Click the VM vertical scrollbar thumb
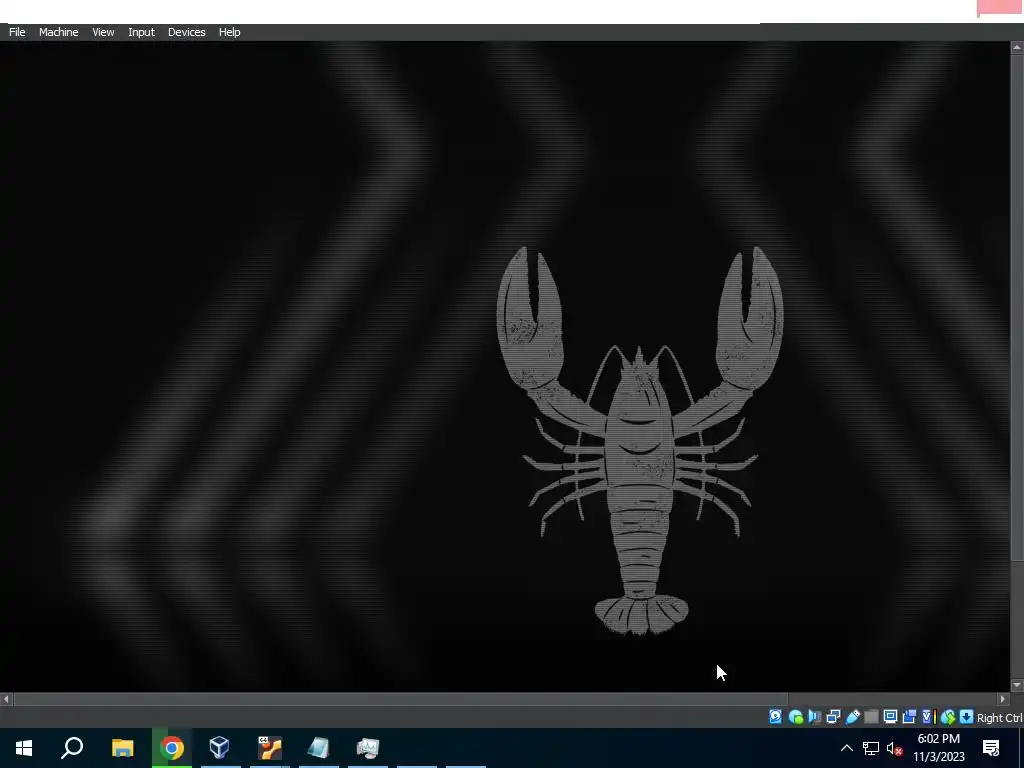Screen dimensions: 1024x768 1017,307
